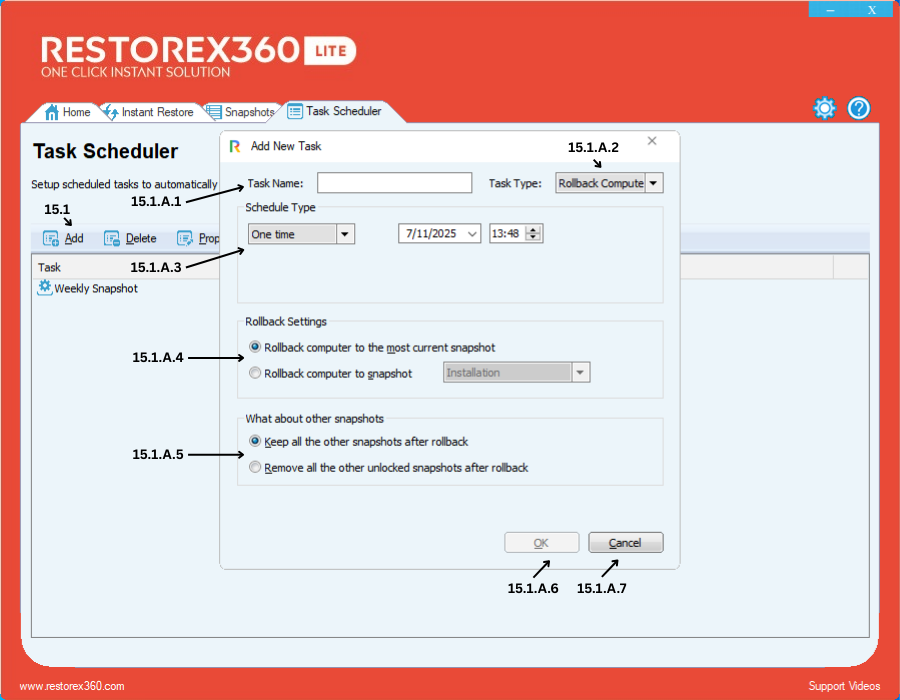Select Remove all other unlocked snapshots option

point(256,467)
